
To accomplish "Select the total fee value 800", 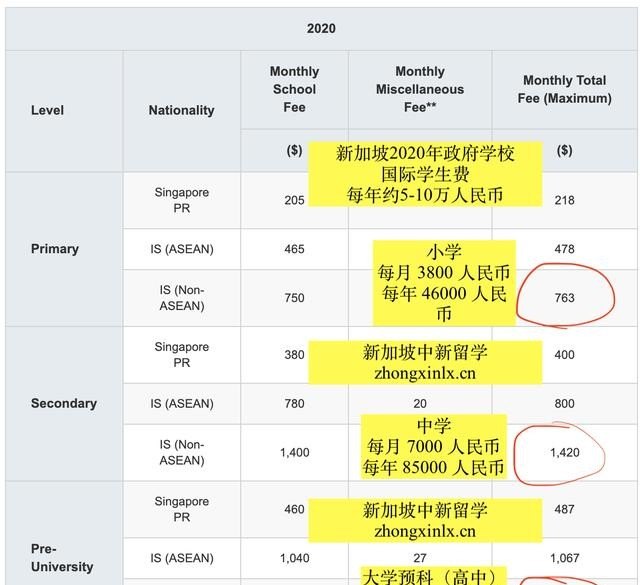I will pyautogui.click(x=564, y=403).
